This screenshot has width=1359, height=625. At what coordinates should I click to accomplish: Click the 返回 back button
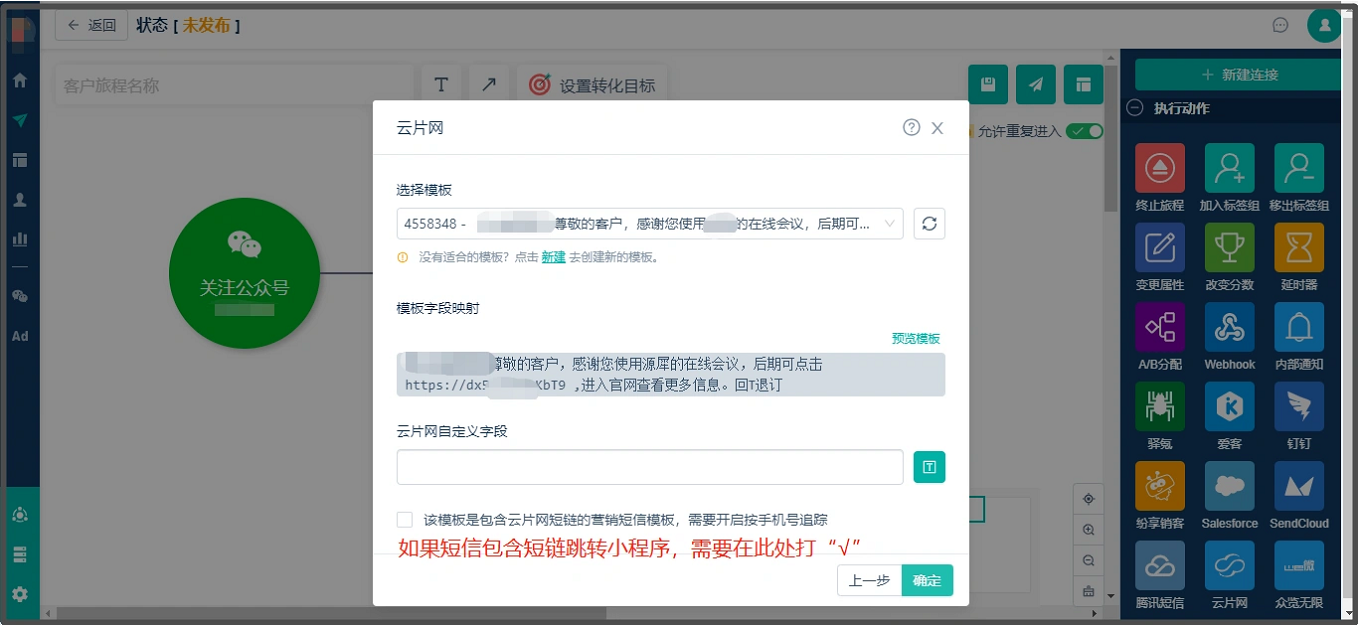click(x=91, y=25)
